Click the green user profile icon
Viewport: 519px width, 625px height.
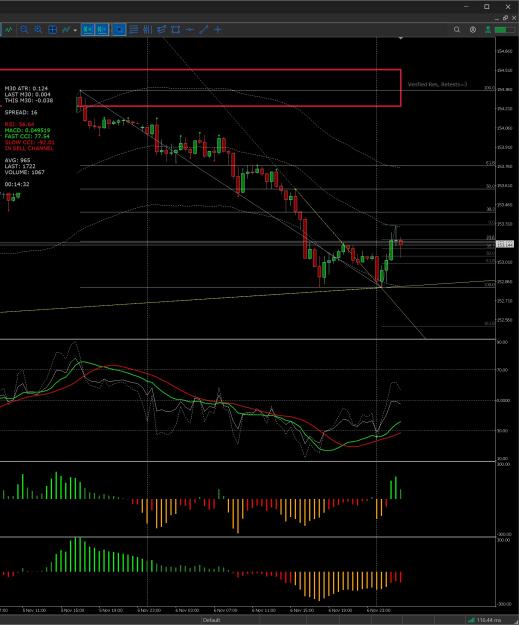[488, 29]
